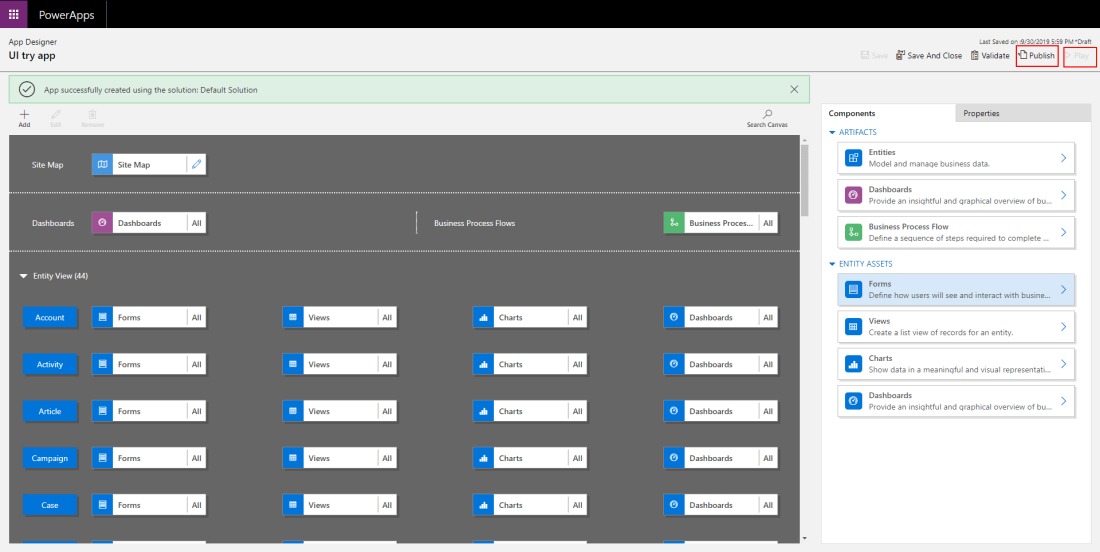Click the Account row Charts tile
This screenshot has width=1100, height=552.
pos(530,317)
